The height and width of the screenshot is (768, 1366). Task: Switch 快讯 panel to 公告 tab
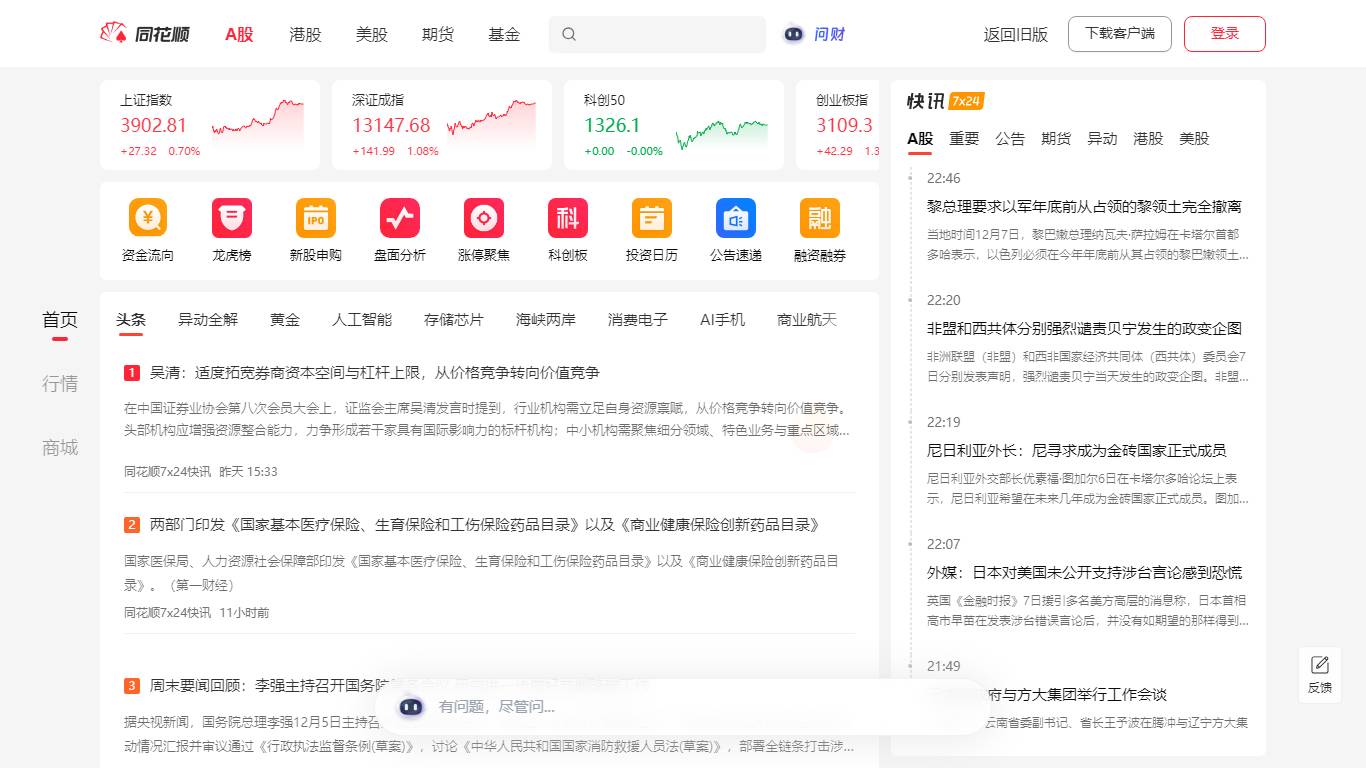1010,139
